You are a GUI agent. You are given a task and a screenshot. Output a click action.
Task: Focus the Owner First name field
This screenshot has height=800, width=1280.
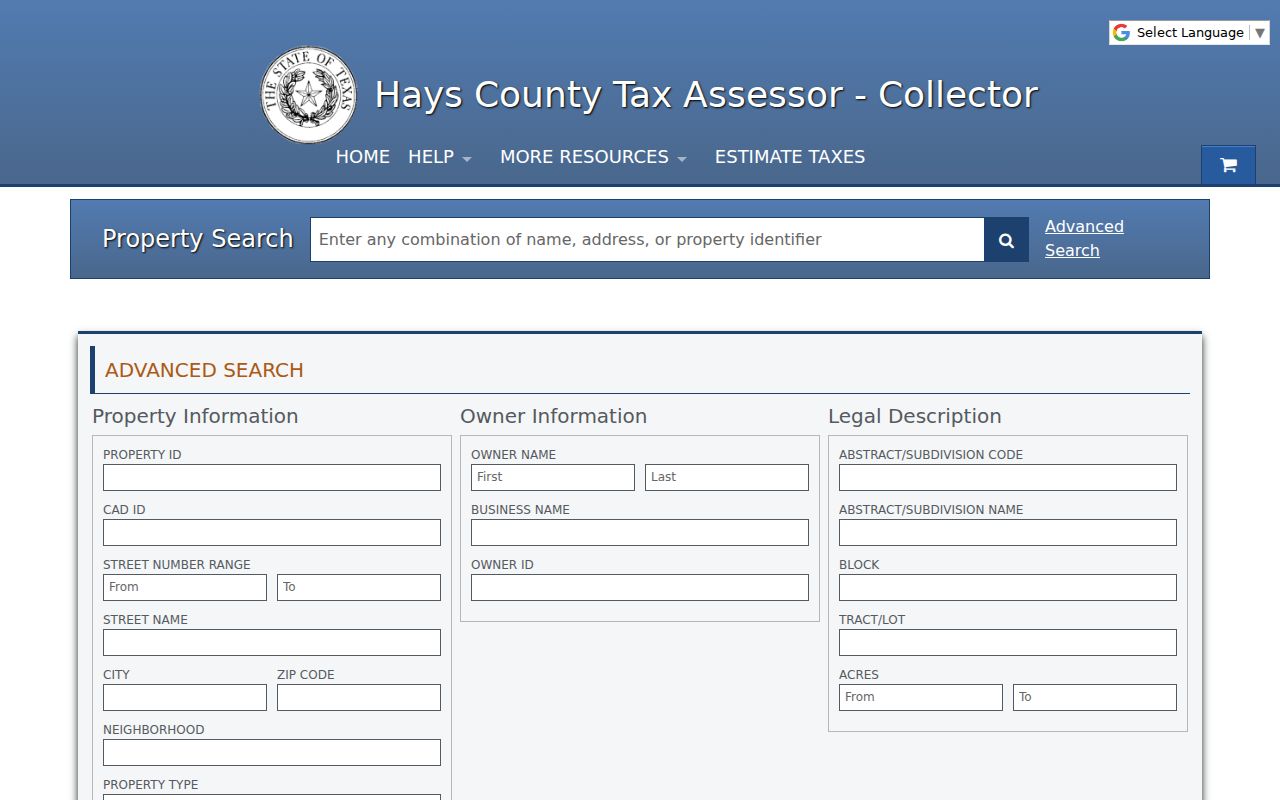pyautogui.click(x=553, y=477)
